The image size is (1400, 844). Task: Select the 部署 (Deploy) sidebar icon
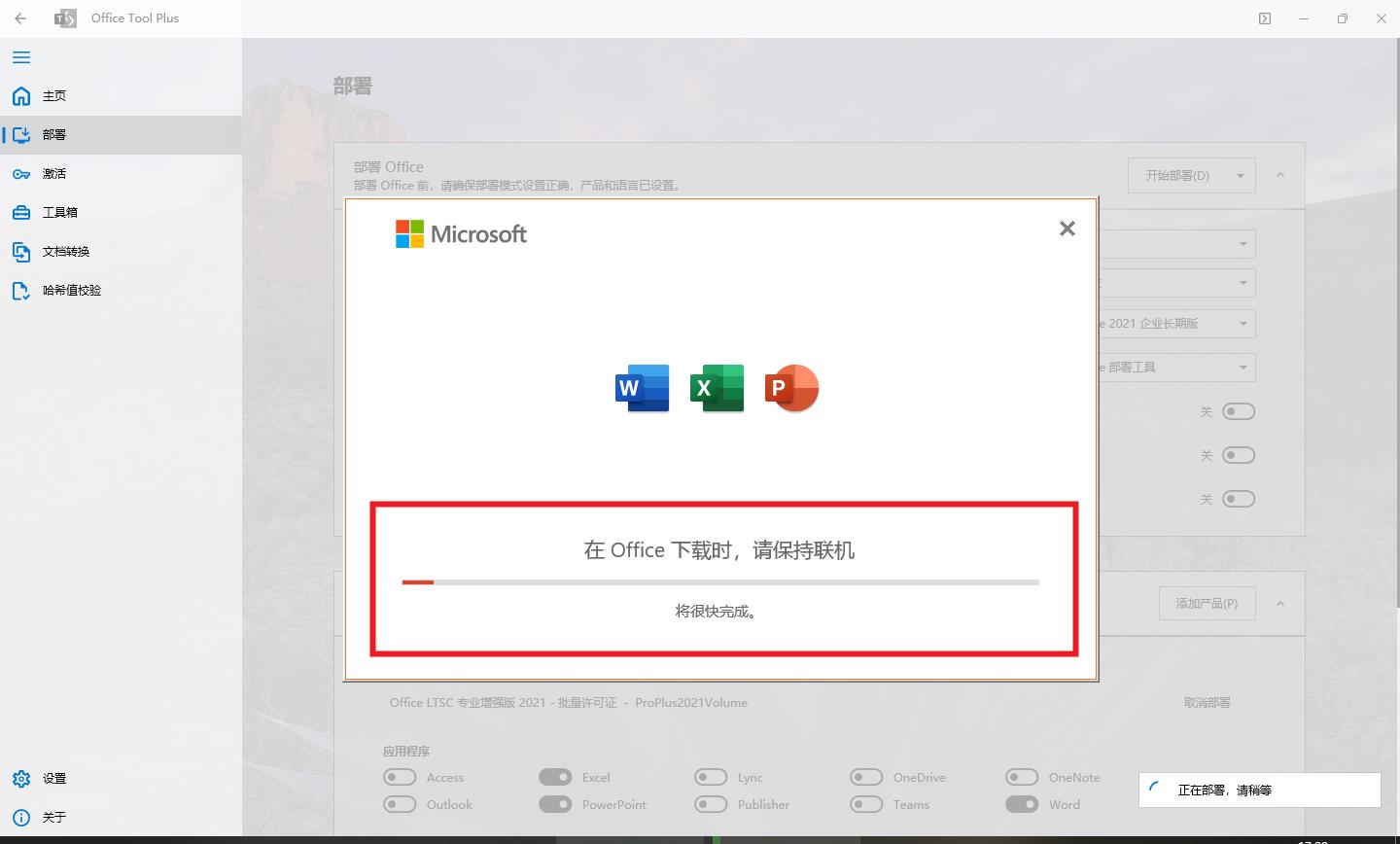click(x=20, y=134)
